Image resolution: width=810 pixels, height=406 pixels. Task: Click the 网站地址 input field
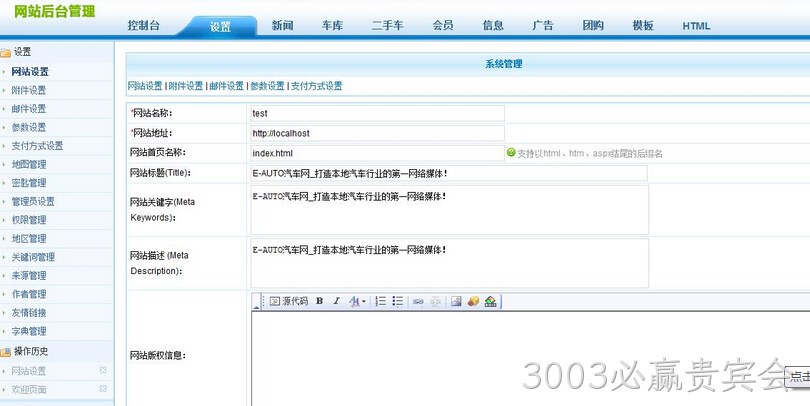378,133
